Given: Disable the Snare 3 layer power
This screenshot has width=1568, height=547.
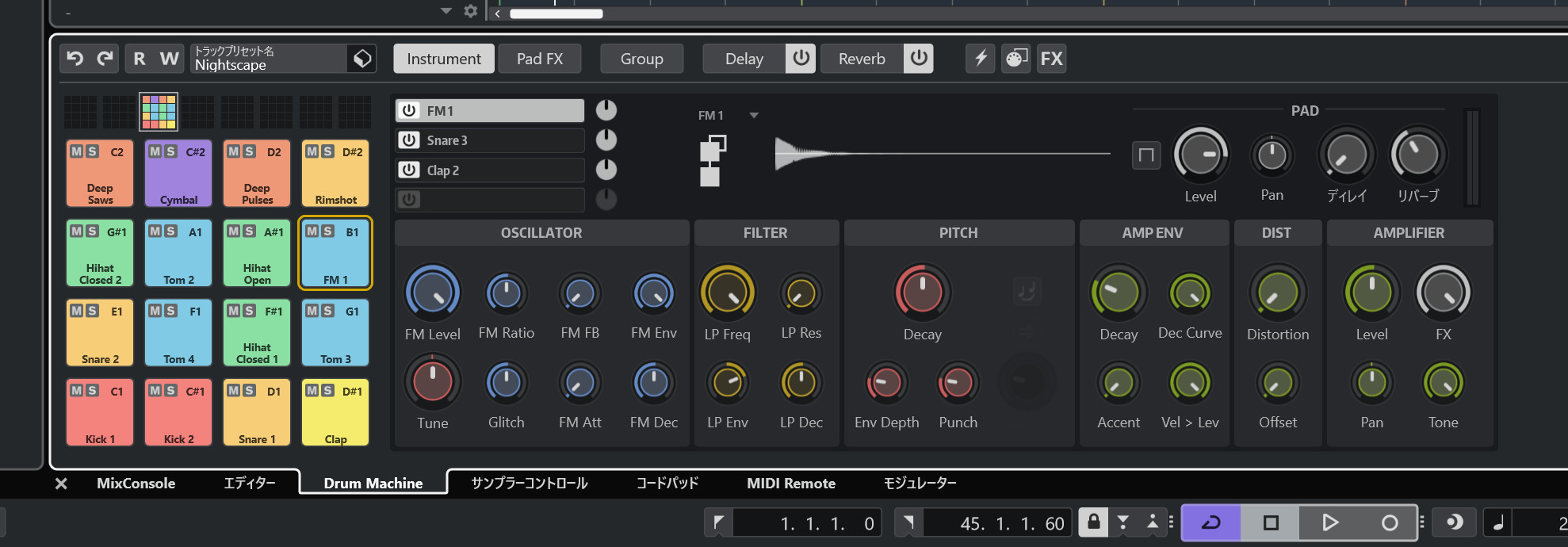Looking at the screenshot, I should tap(409, 140).
